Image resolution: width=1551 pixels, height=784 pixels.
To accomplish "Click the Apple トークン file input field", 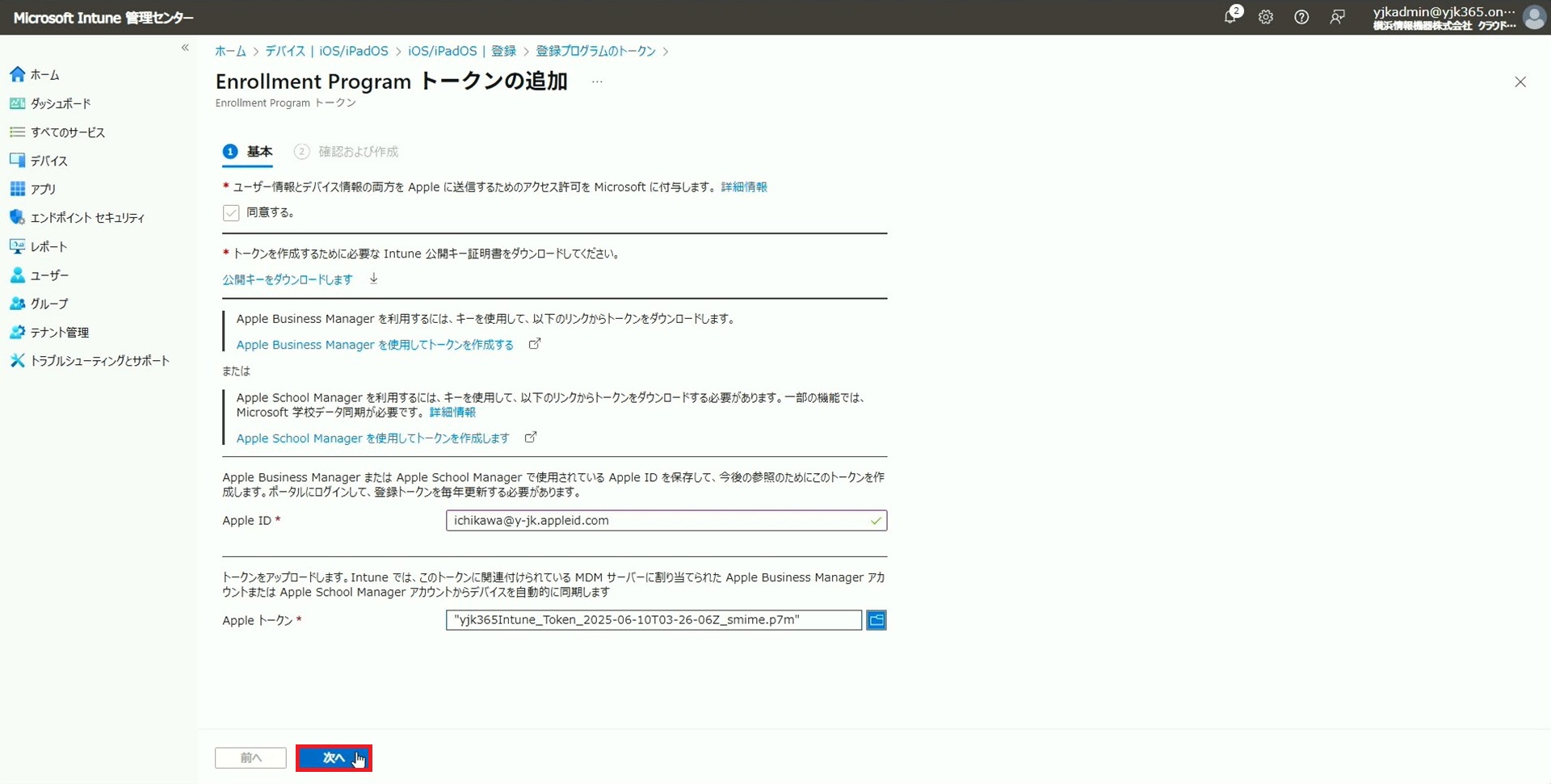I will (x=654, y=620).
